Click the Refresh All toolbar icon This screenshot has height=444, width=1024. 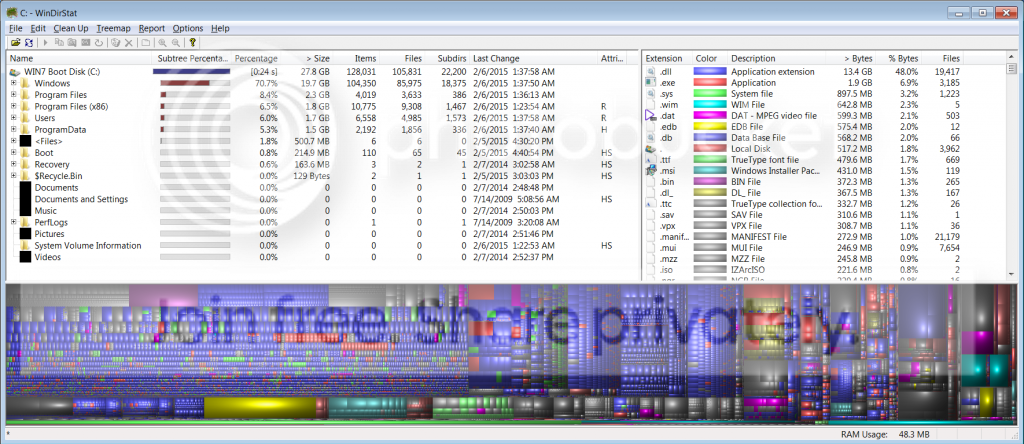pyautogui.click(x=28, y=42)
